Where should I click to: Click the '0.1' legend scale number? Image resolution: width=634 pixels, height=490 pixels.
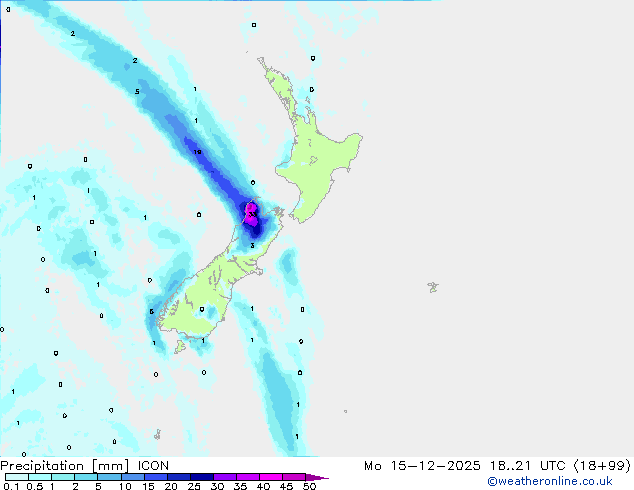coord(11,486)
